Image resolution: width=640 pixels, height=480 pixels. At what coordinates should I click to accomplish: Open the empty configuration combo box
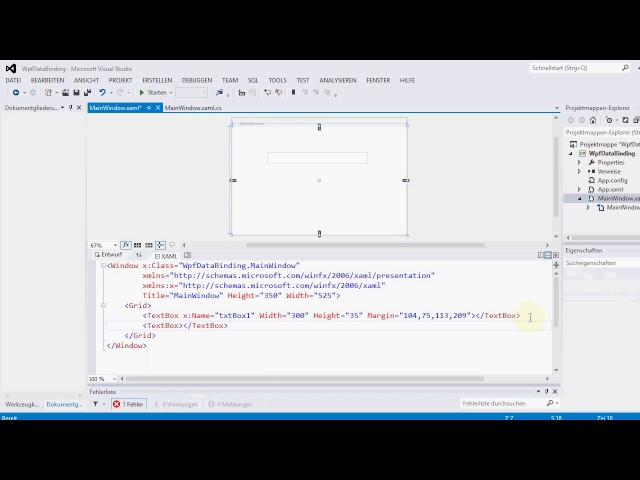[191, 93]
